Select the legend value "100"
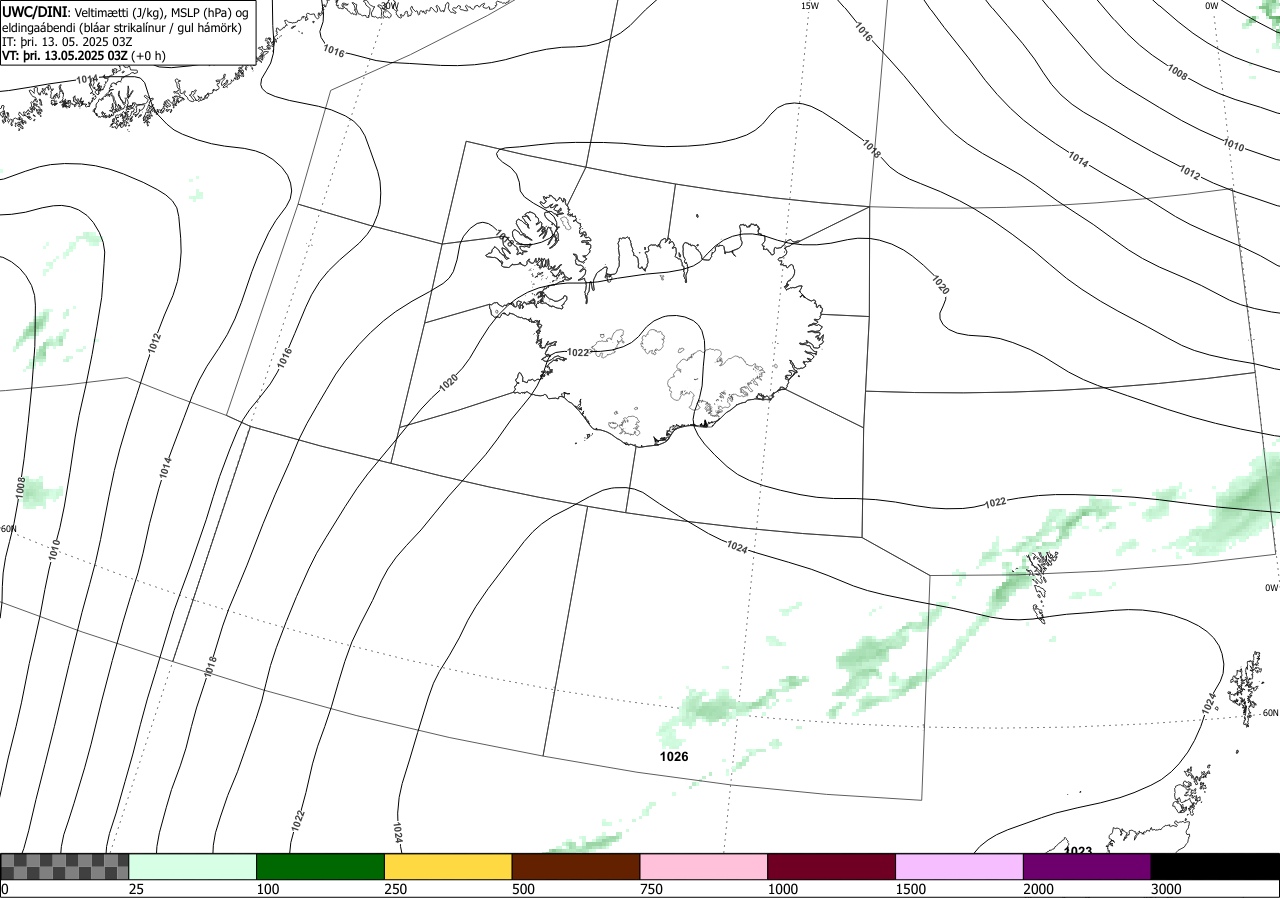1280x898 pixels. [x=268, y=889]
